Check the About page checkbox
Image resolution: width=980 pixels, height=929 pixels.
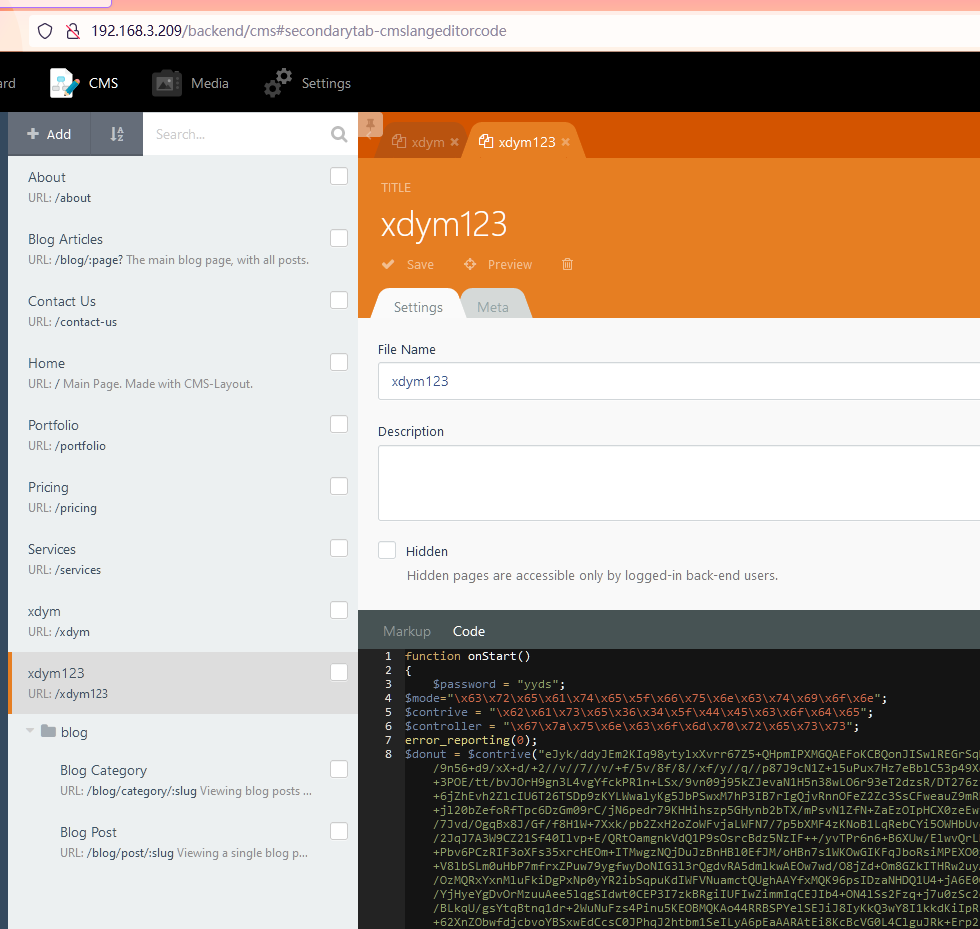pyautogui.click(x=339, y=176)
